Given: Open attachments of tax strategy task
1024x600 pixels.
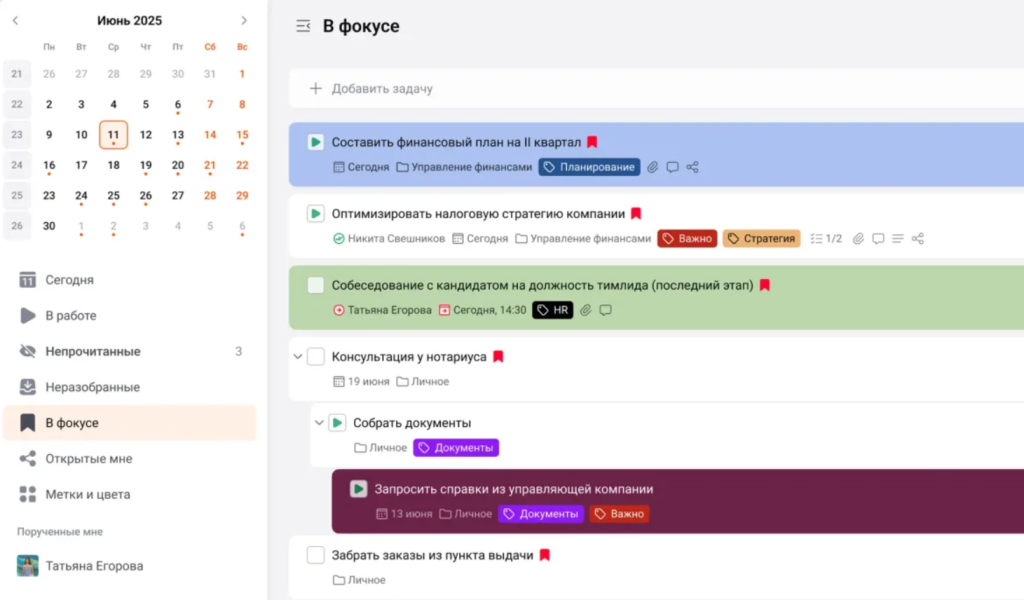Looking at the screenshot, I should (858, 239).
